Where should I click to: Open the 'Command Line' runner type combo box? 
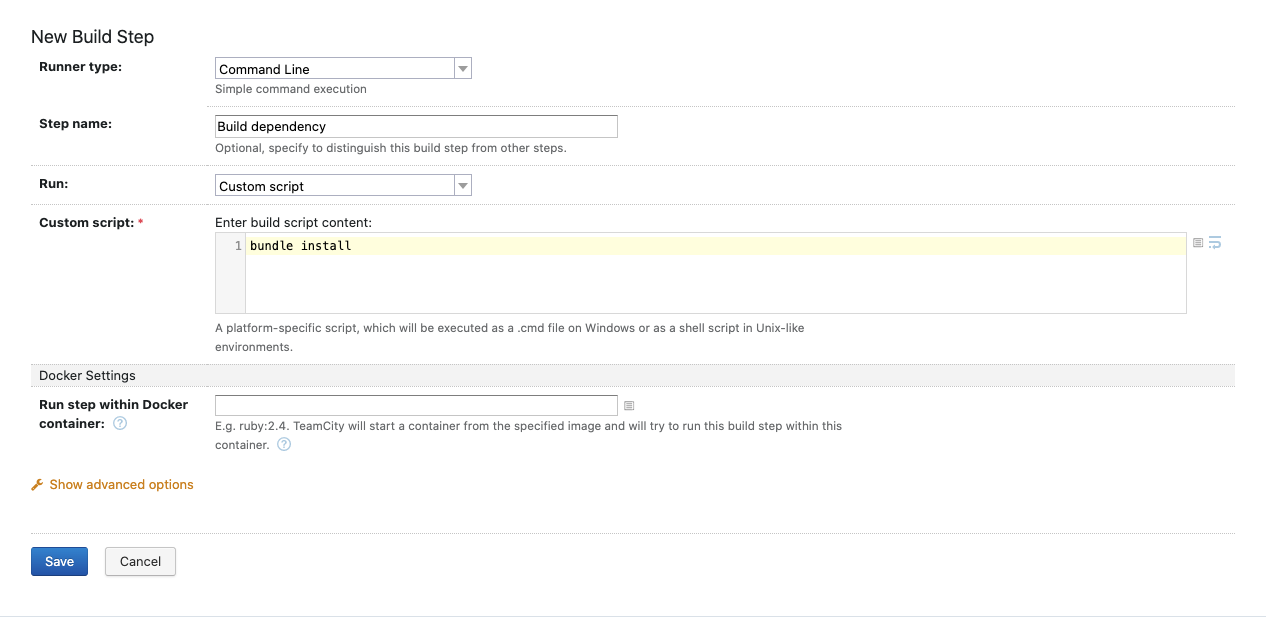click(335, 69)
